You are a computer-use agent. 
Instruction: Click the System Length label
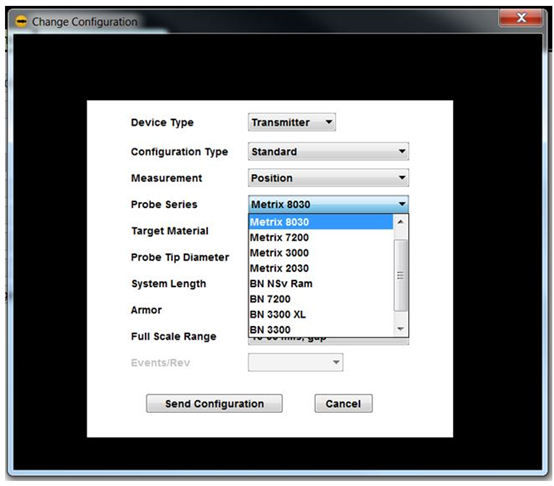click(169, 284)
